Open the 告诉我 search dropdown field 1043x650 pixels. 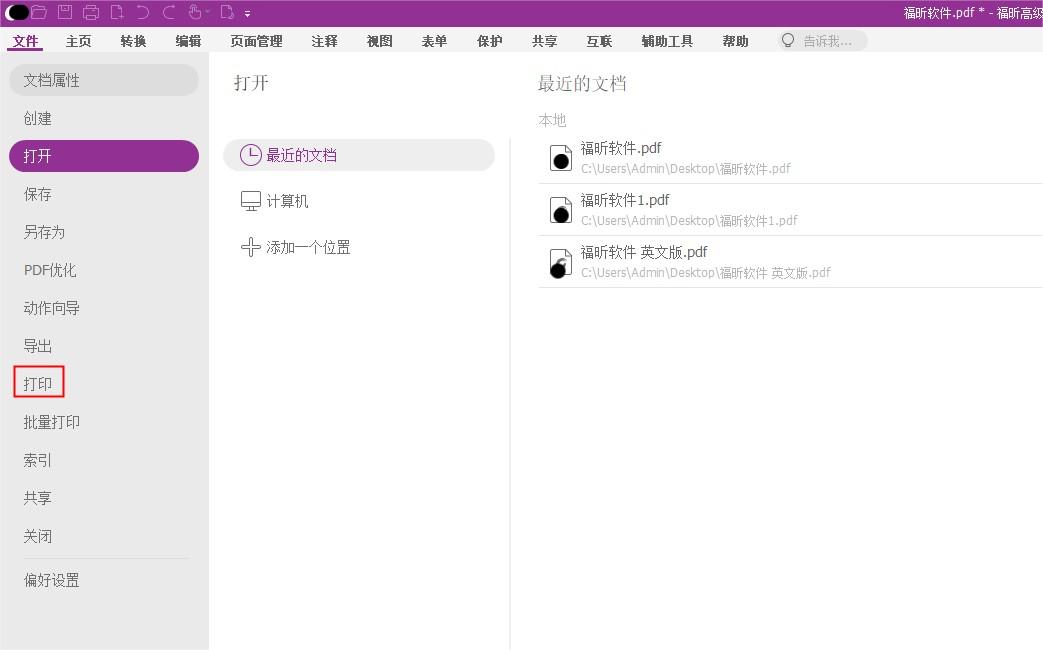coord(820,40)
